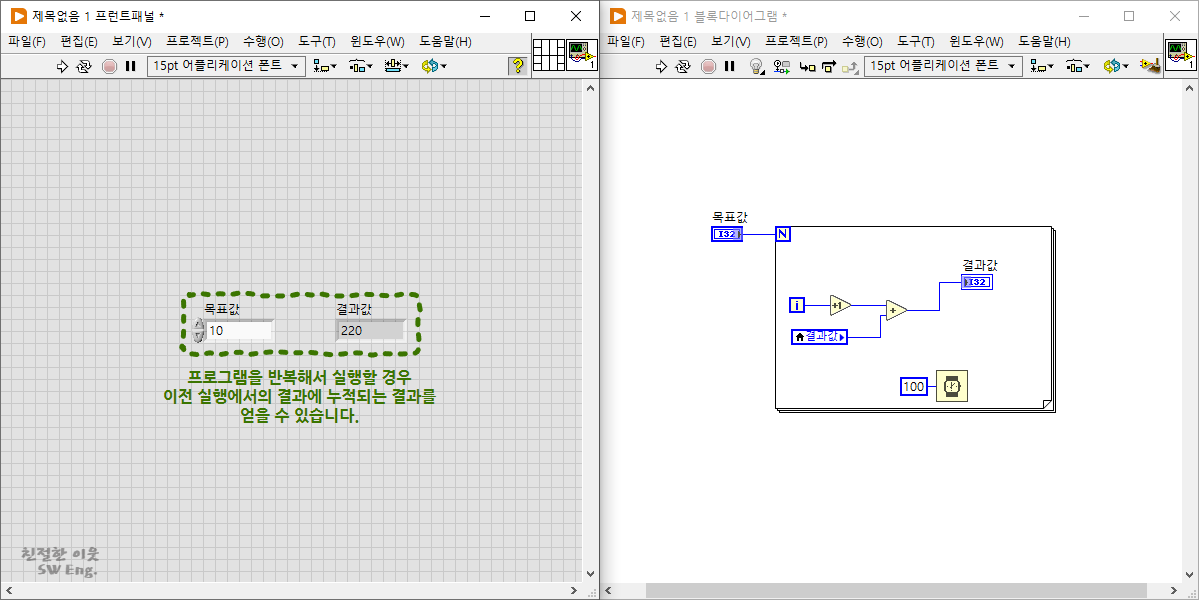Image resolution: width=1199 pixels, height=600 pixels.
Task: Open Align Objects menu in block diagram
Action: [x=1041, y=66]
